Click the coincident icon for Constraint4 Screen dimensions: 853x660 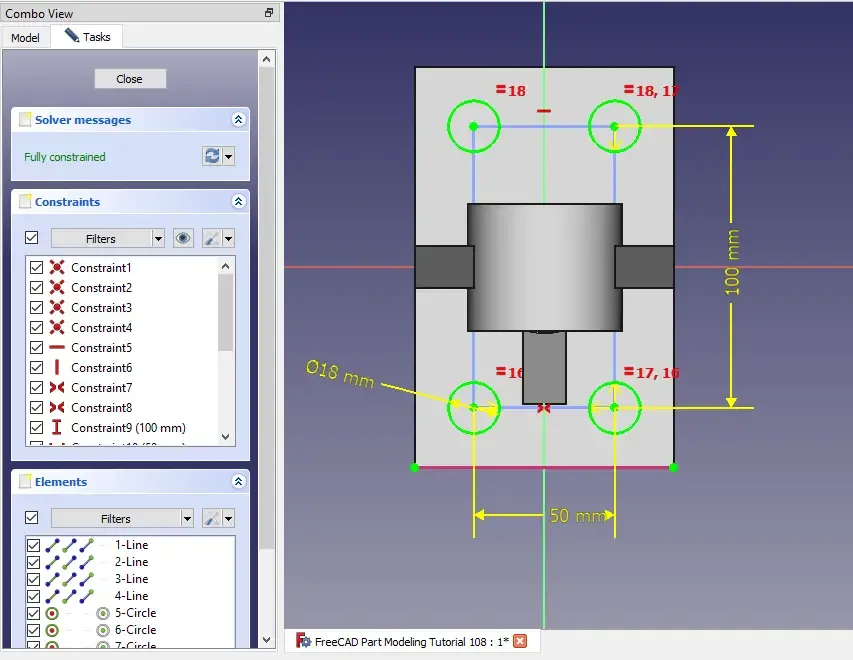coord(57,328)
